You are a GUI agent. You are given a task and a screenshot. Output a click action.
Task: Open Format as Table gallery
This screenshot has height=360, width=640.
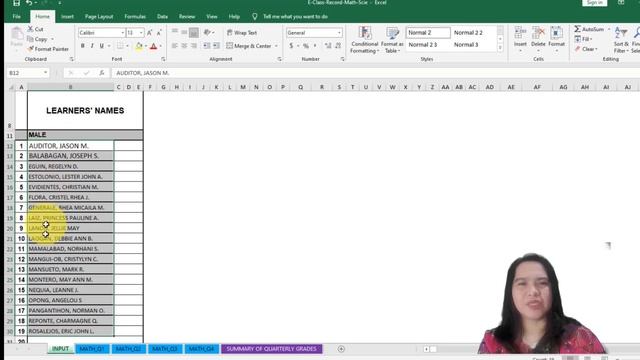click(x=392, y=40)
